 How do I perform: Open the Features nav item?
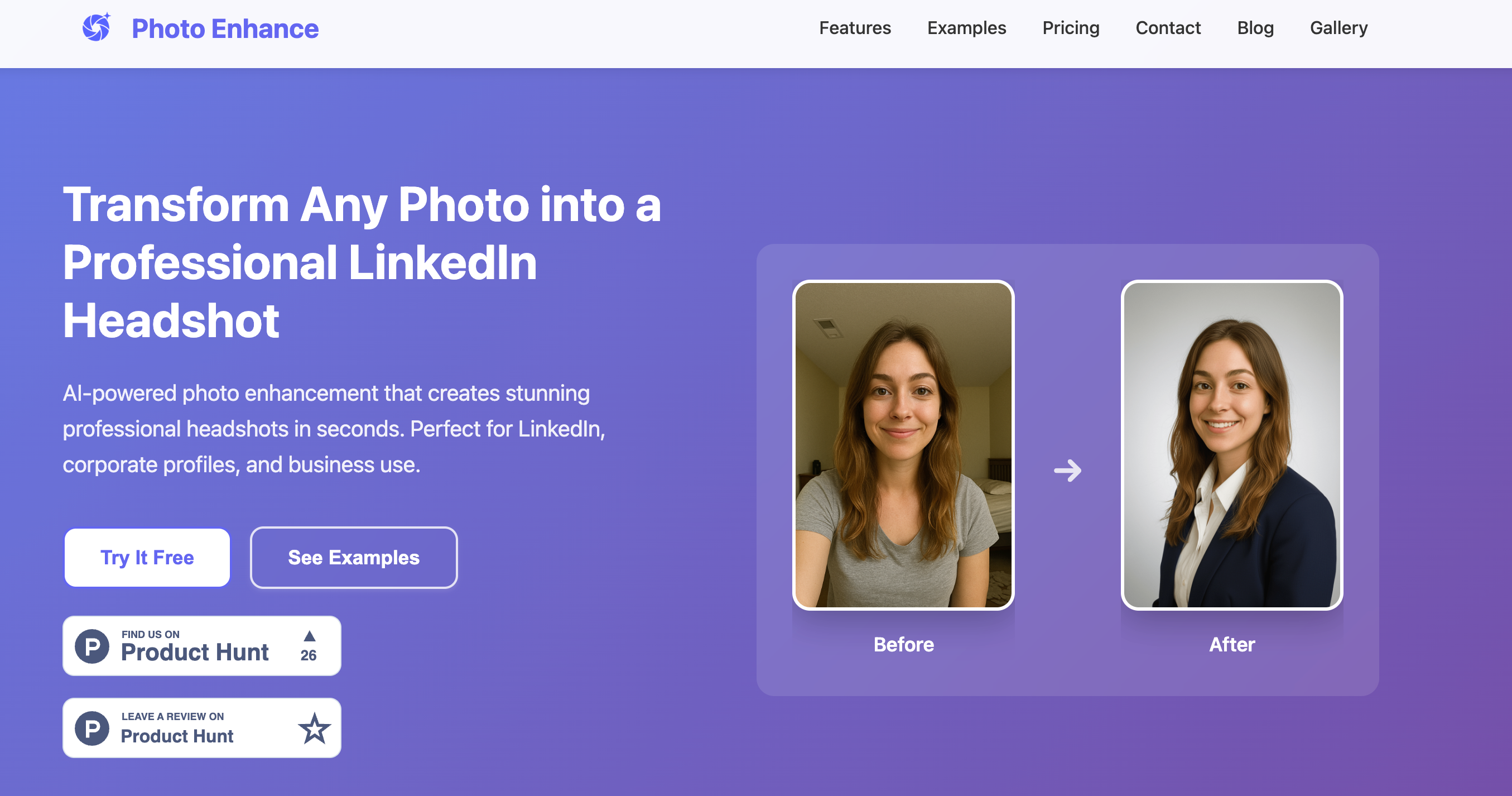[855, 27]
